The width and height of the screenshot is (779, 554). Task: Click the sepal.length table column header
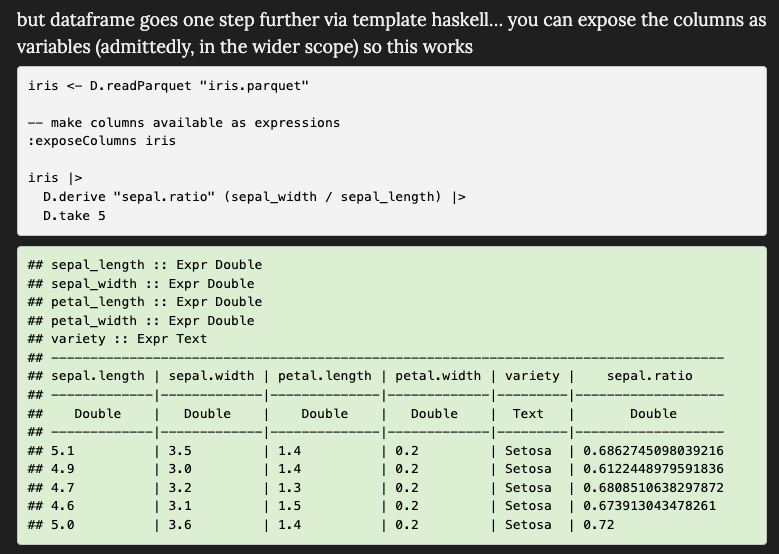click(x=99, y=376)
